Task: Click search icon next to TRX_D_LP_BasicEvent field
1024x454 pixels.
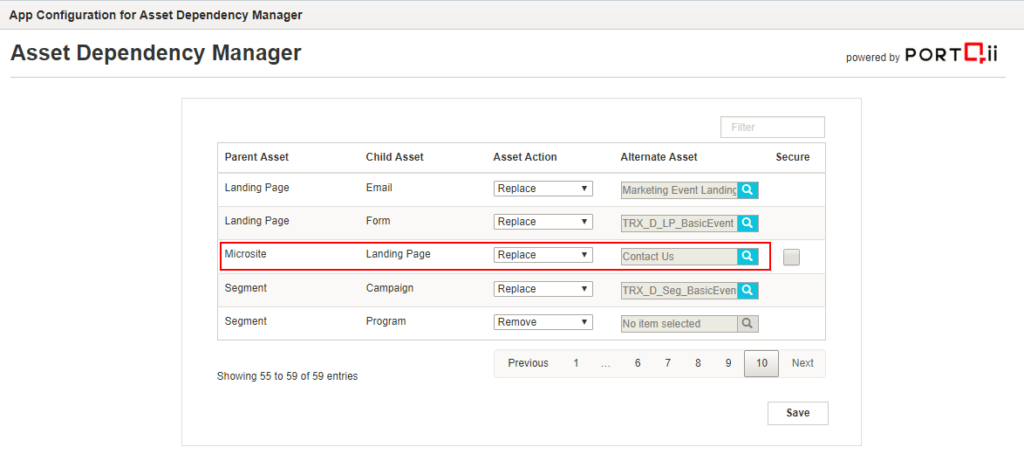Action: (x=747, y=223)
